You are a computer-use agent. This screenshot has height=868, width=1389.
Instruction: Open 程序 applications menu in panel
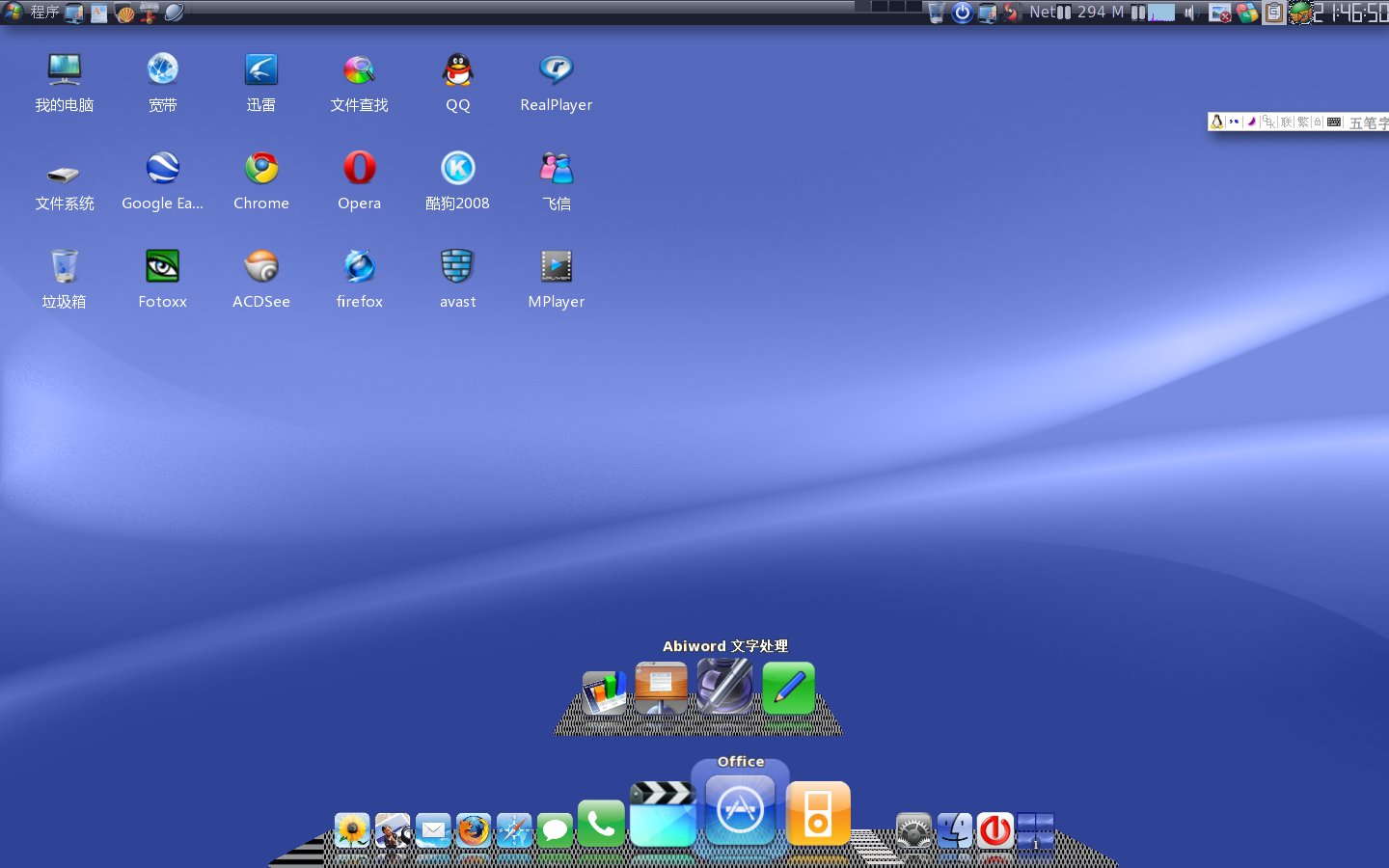(45, 12)
